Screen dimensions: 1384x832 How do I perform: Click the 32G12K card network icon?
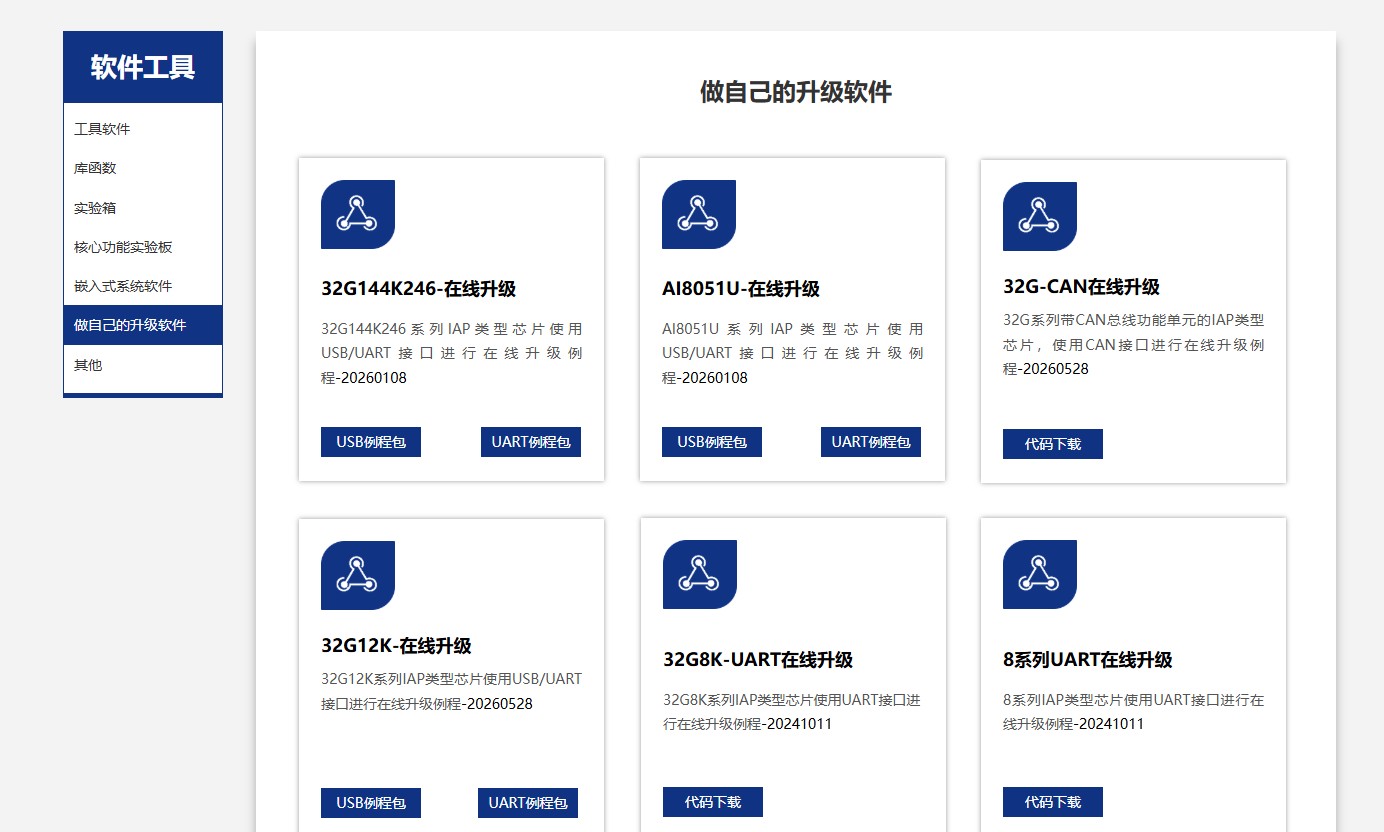point(358,575)
